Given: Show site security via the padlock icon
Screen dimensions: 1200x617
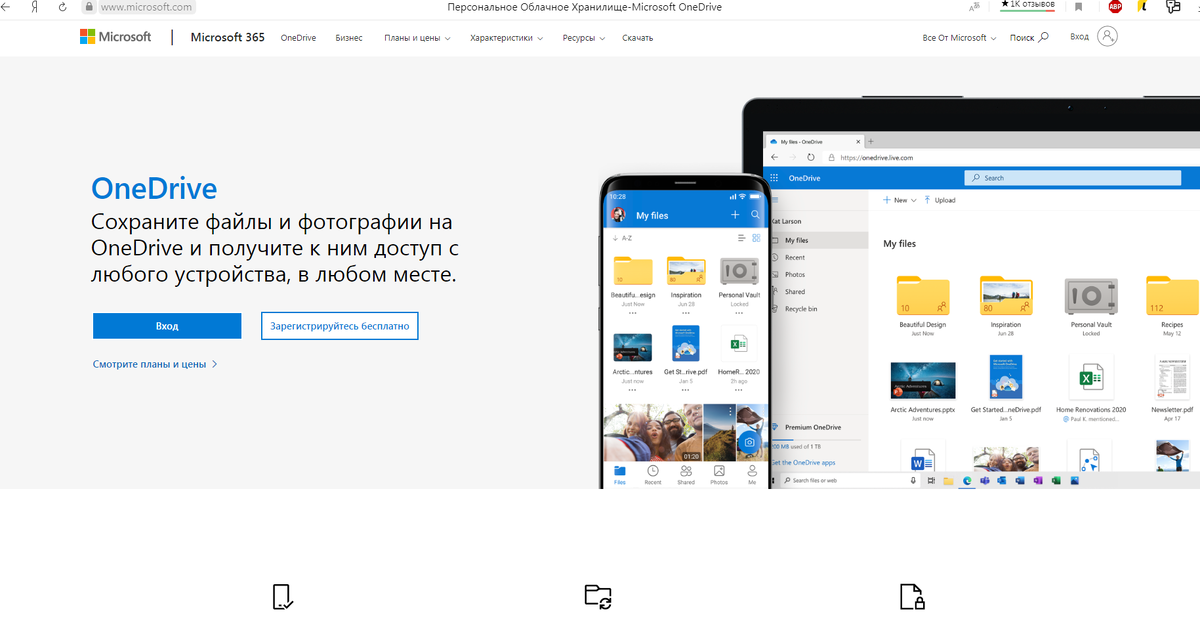Looking at the screenshot, I should (89, 7).
